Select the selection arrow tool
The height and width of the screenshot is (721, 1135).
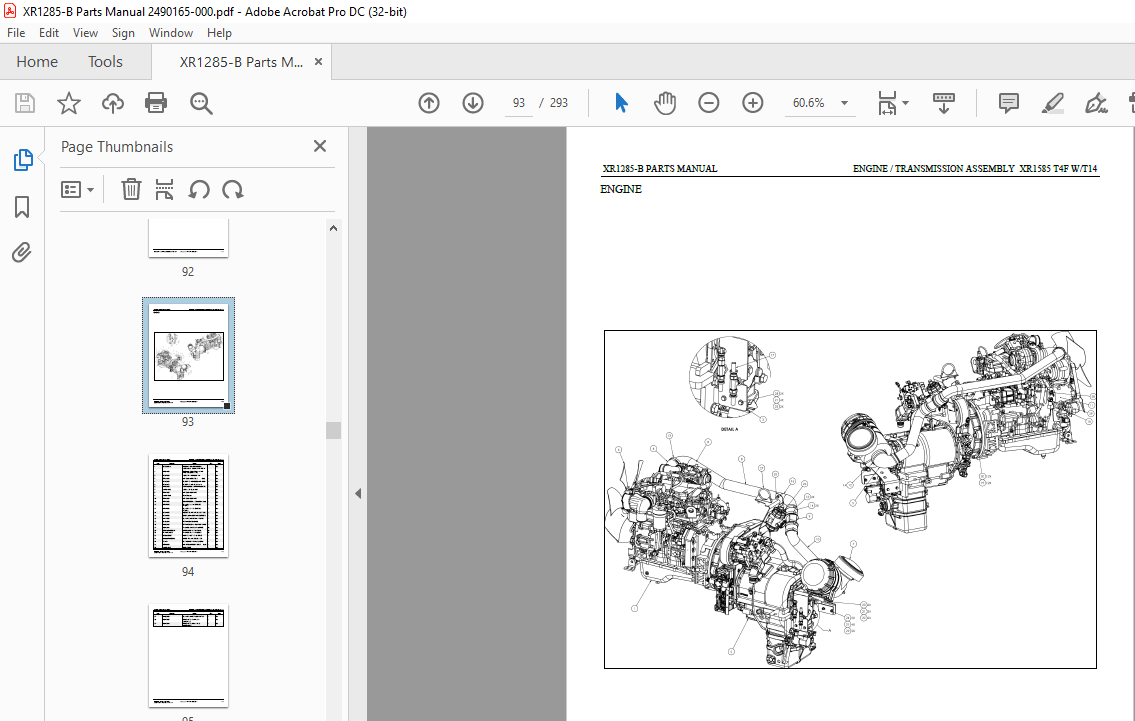(621, 102)
